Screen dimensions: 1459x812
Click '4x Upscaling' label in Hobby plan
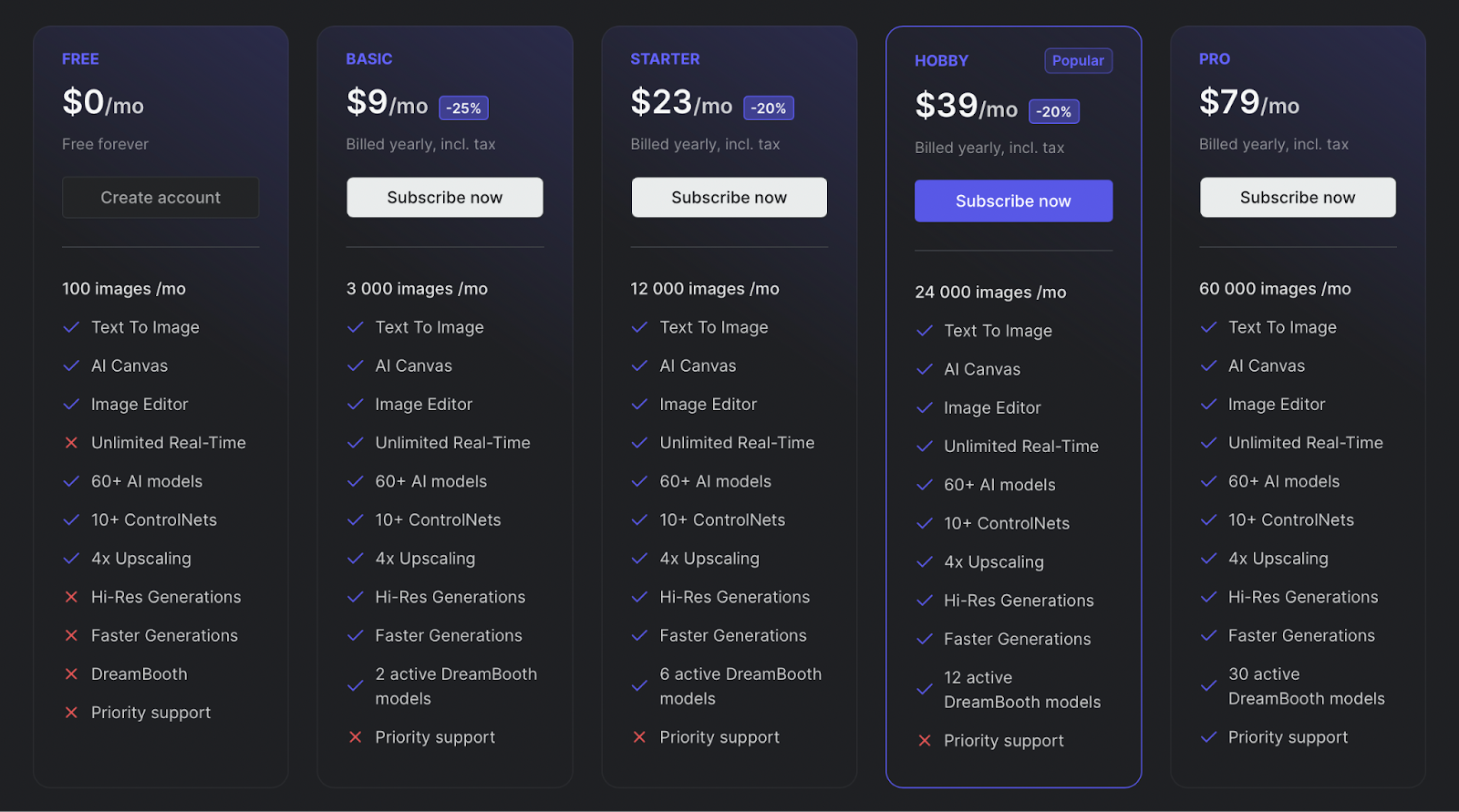click(994, 562)
